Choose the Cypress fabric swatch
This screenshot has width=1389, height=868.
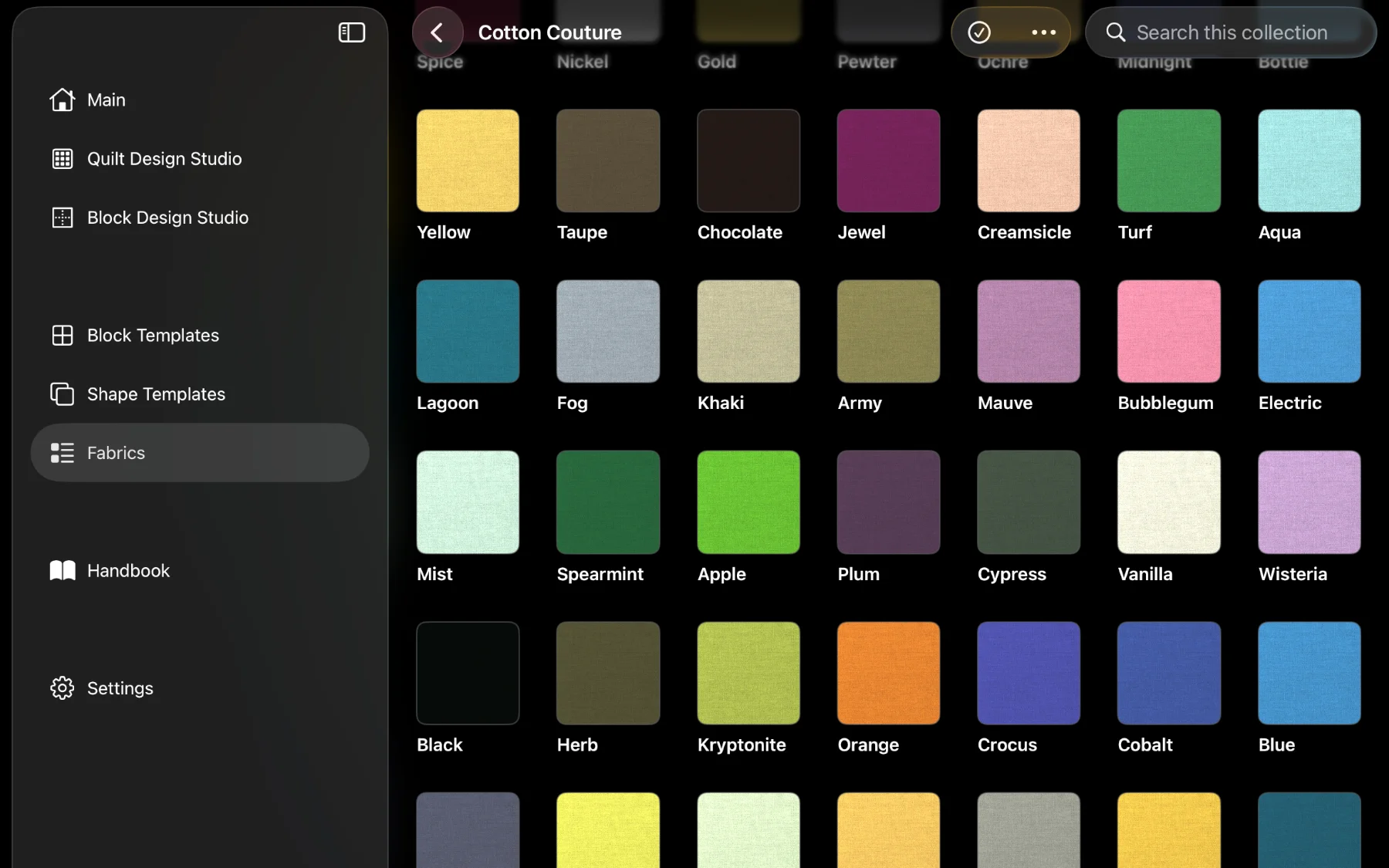click(x=1029, y=502)
